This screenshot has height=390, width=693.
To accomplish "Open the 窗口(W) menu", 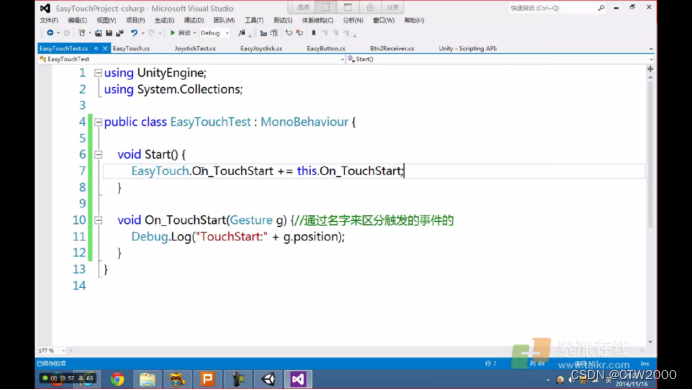I will (x=384, y=20).
